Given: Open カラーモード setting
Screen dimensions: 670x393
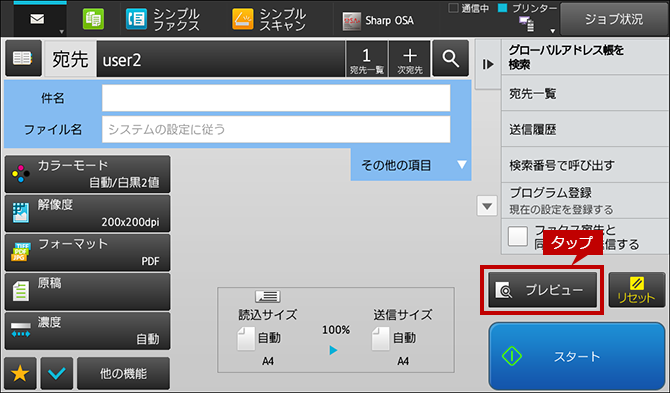Looking at the screenshot, I should point(88,174).
